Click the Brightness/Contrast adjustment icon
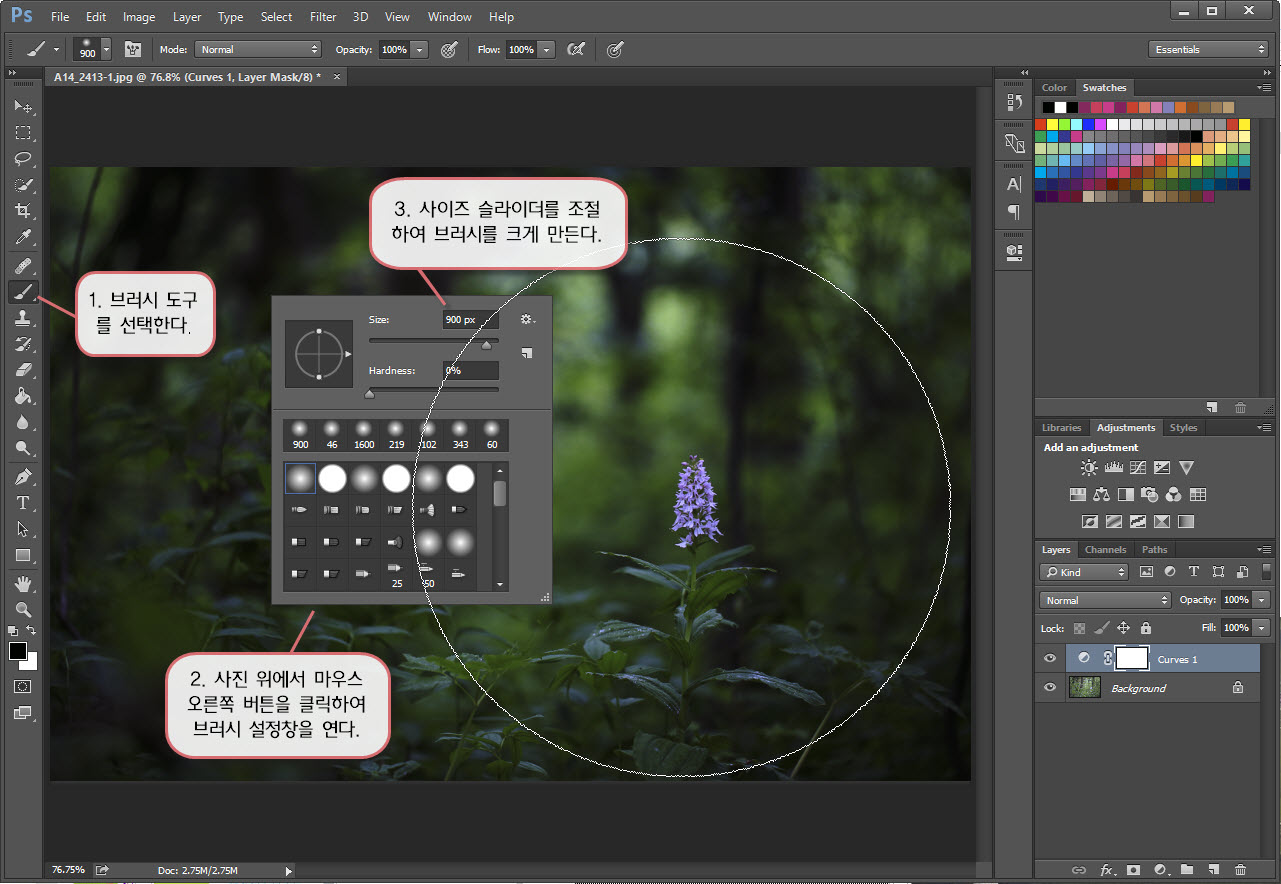The image size is (1281, 884). (1089, 468)
